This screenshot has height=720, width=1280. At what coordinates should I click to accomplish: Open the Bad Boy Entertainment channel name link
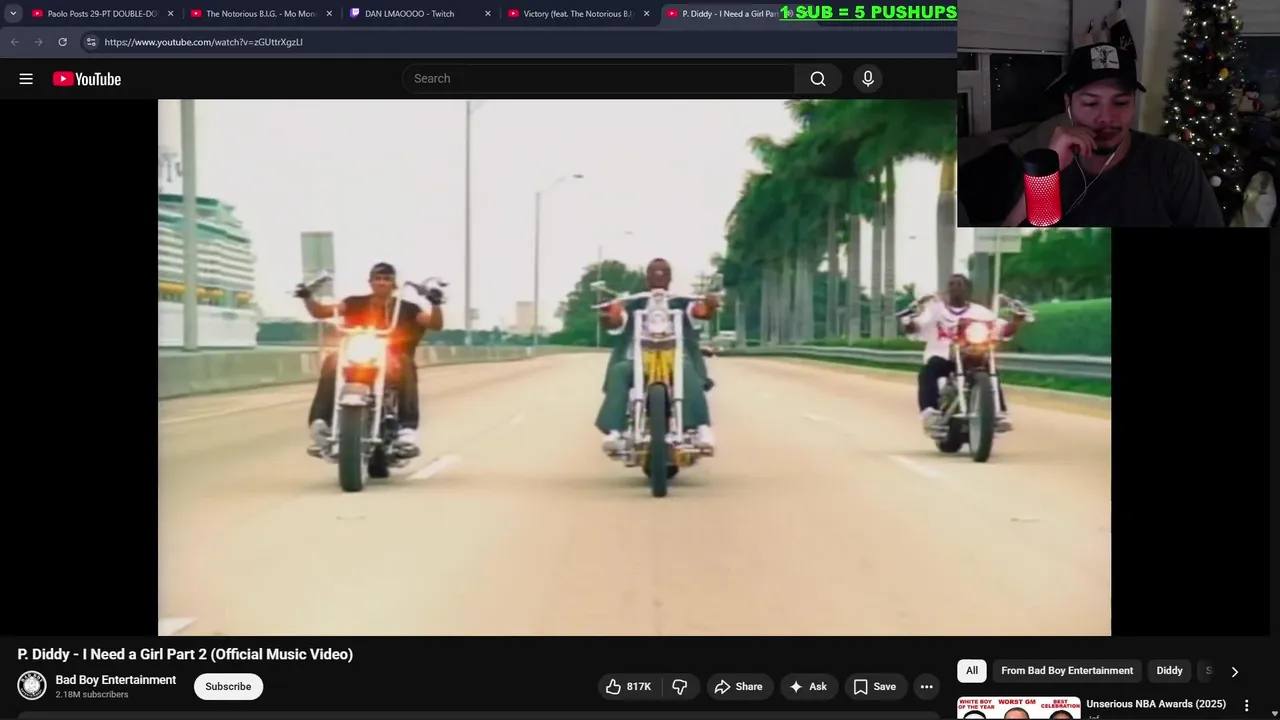click(116, 680)
